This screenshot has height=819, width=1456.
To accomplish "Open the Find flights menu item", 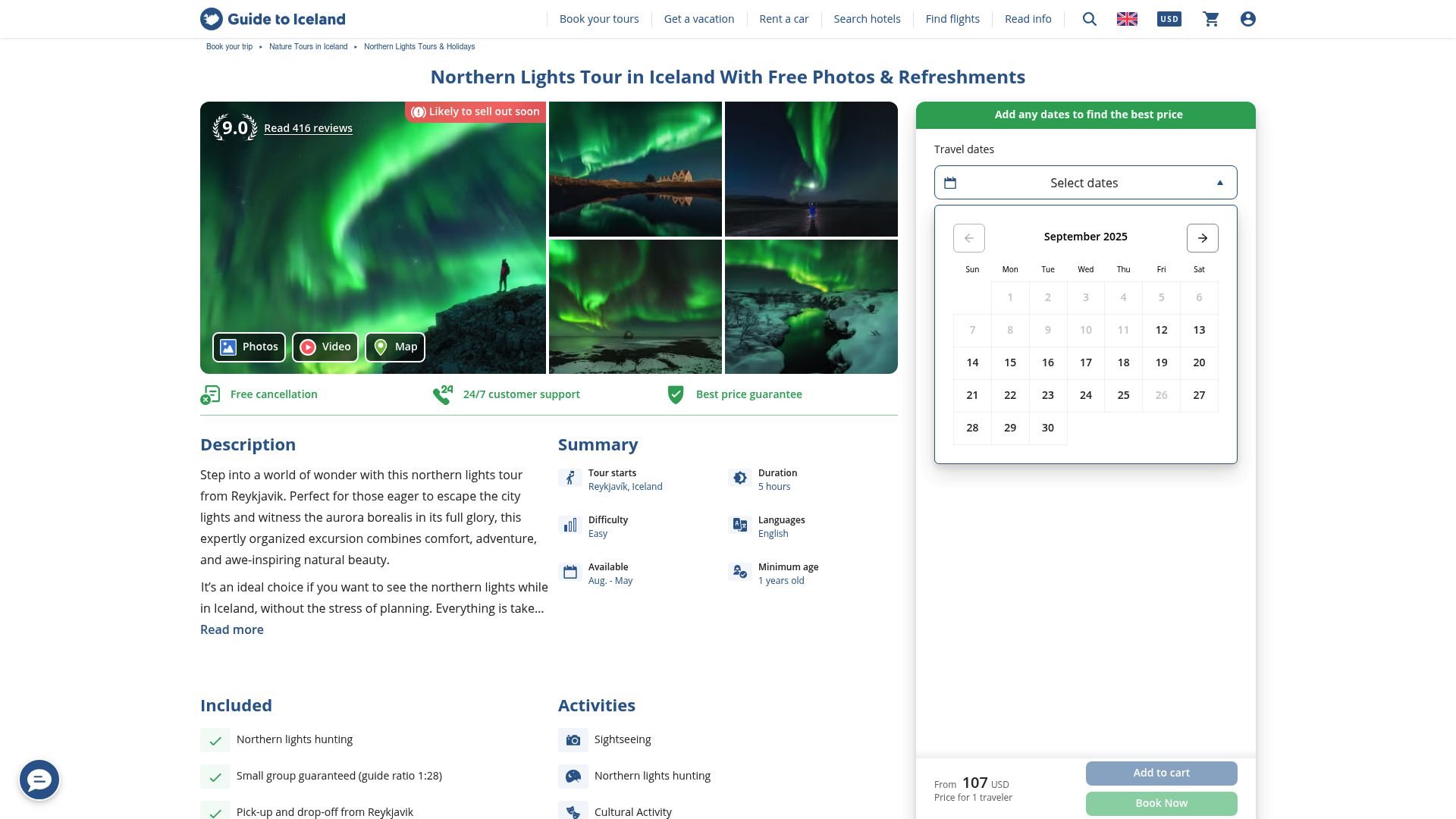I will point(952,19).
